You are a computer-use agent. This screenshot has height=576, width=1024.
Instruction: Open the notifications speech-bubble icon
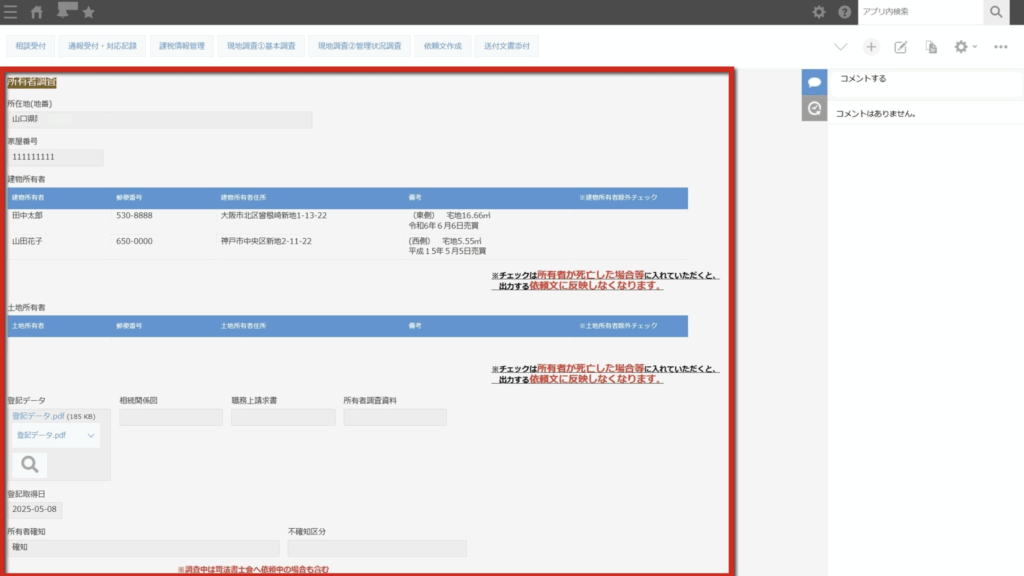pyautogui.click(x=67, y=10)
